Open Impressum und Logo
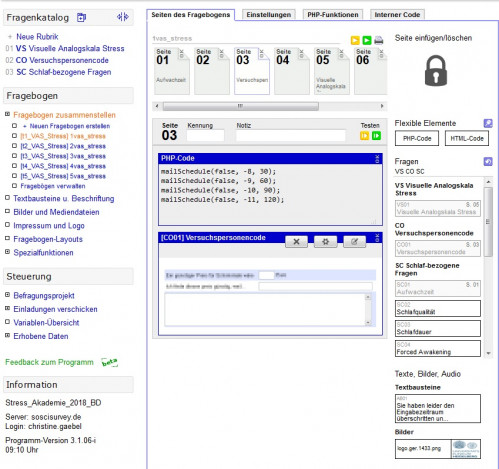499x469 pixels. coord(49,226)
